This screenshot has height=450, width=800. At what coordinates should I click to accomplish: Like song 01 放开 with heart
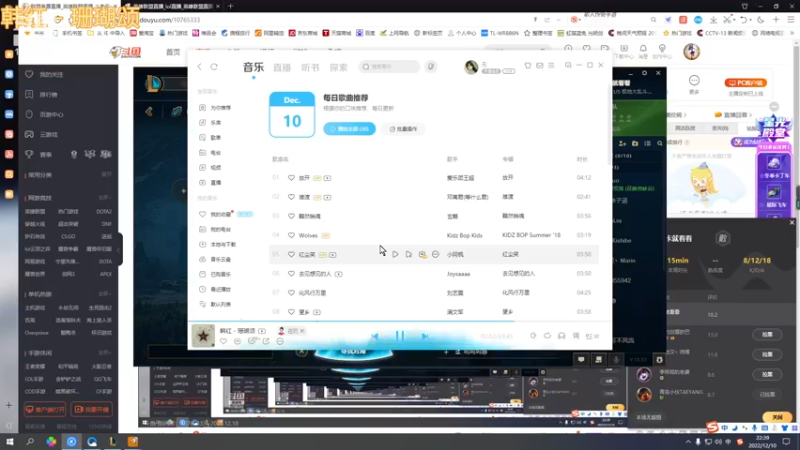(x=291, y=178)
